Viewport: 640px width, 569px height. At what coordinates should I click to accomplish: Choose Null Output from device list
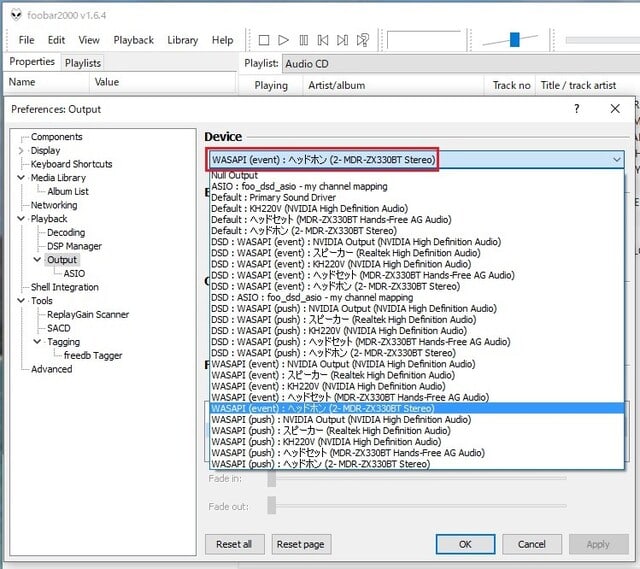pyautogui.click(x=416, y=176)
